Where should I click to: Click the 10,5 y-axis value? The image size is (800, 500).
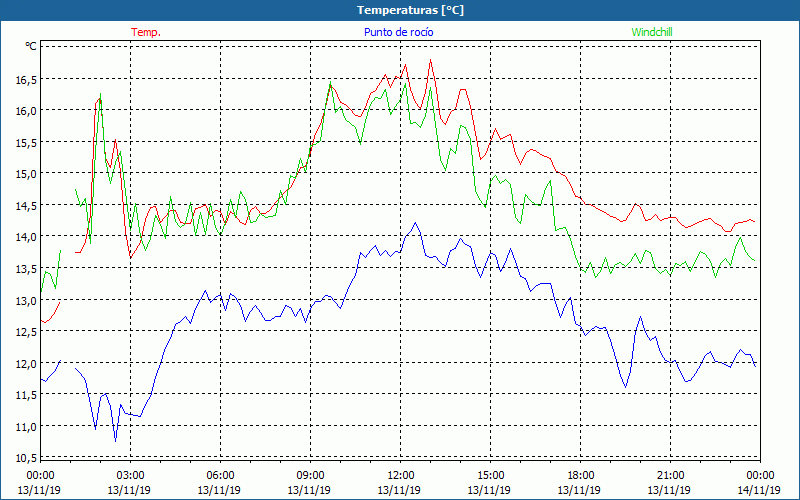pos(27,458)
